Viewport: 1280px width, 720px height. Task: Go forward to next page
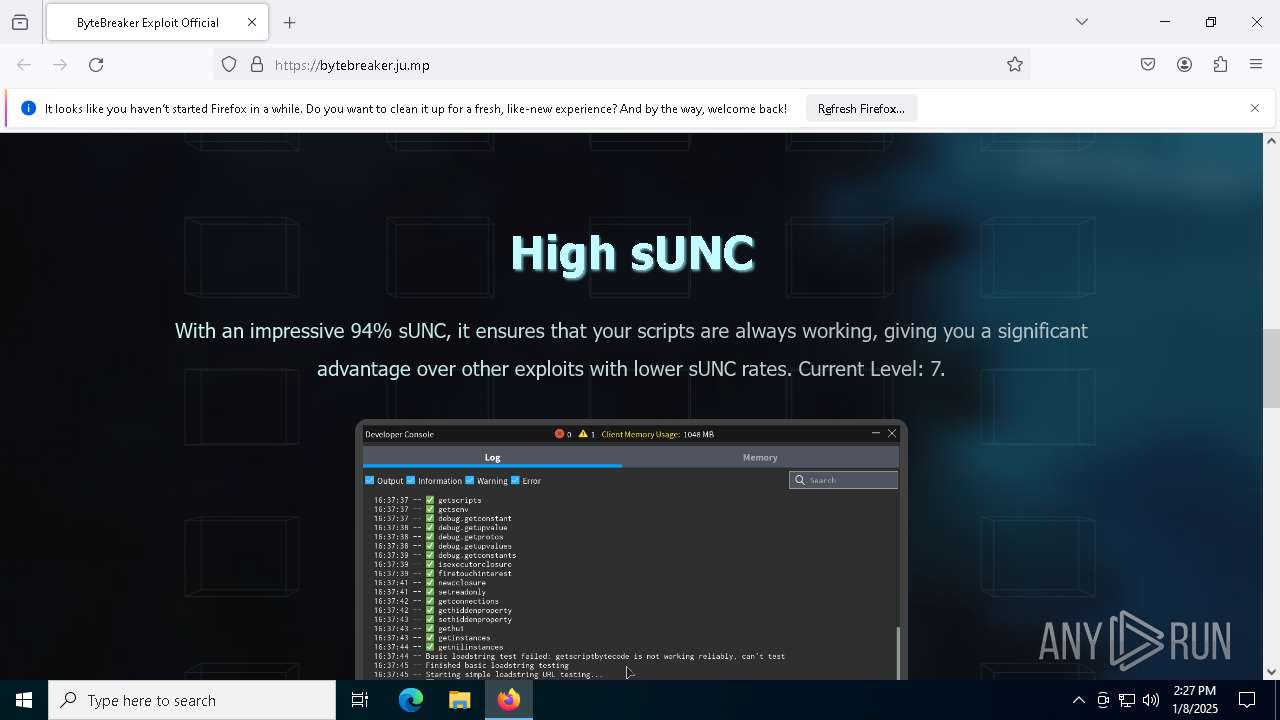60,65
